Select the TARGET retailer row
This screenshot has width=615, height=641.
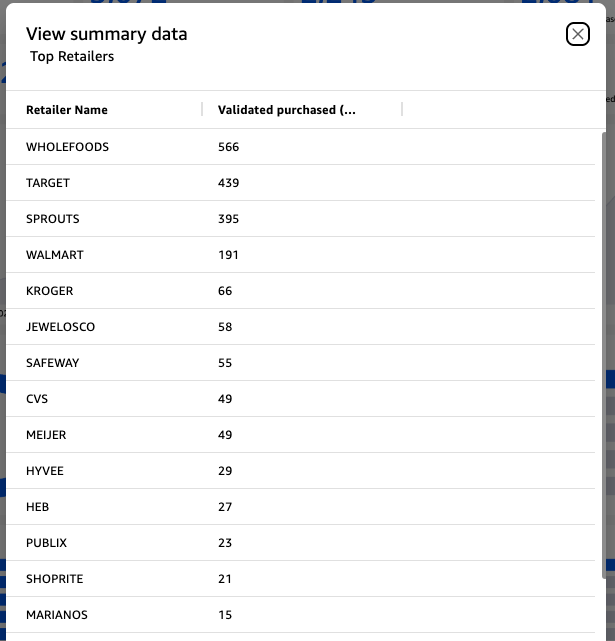(300, 183)
